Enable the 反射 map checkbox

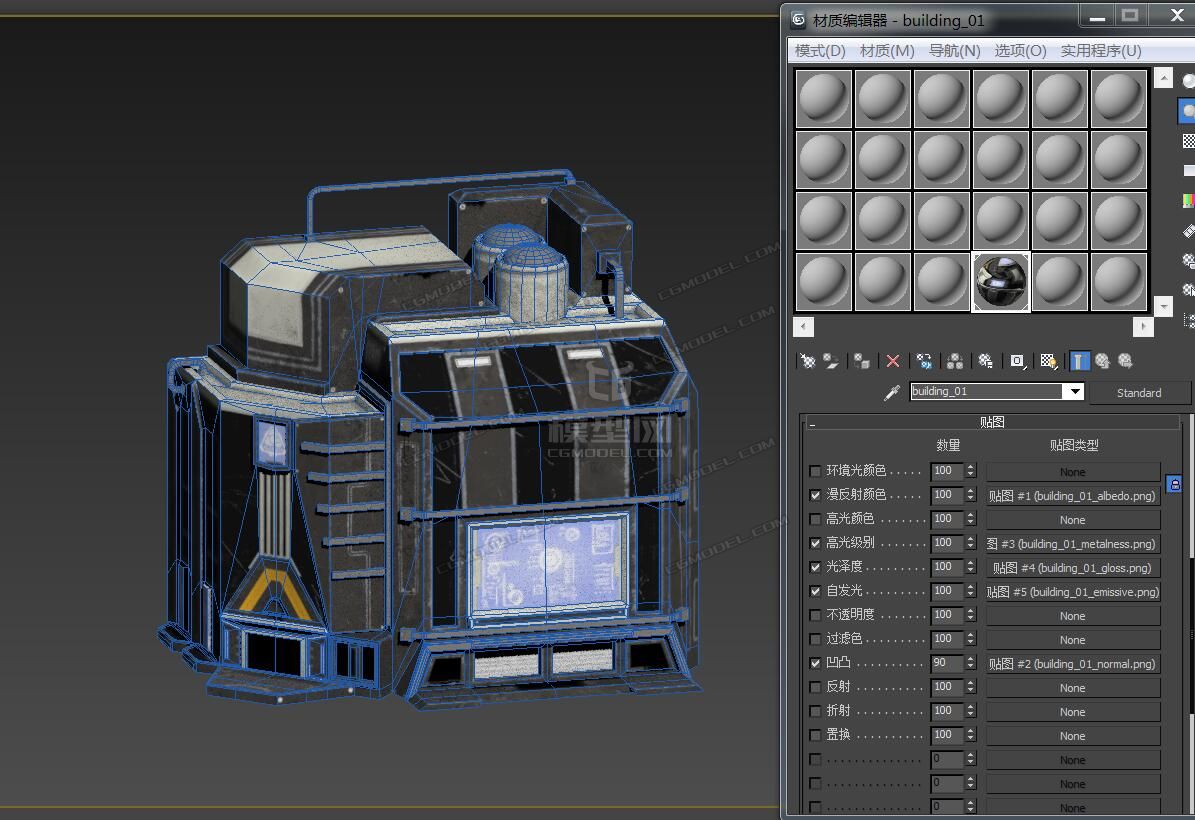815,687
